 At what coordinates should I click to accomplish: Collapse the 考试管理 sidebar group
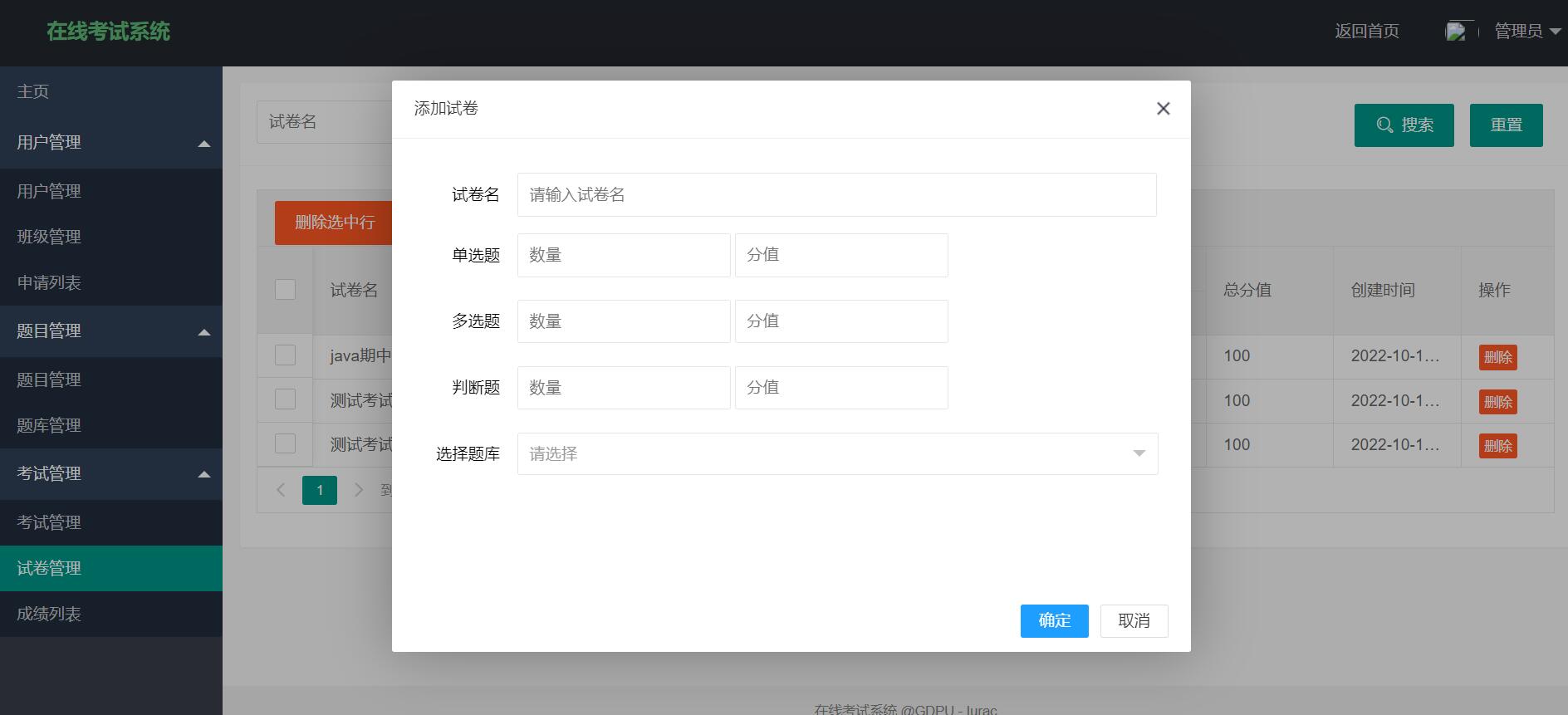click(x=111, y=474)
